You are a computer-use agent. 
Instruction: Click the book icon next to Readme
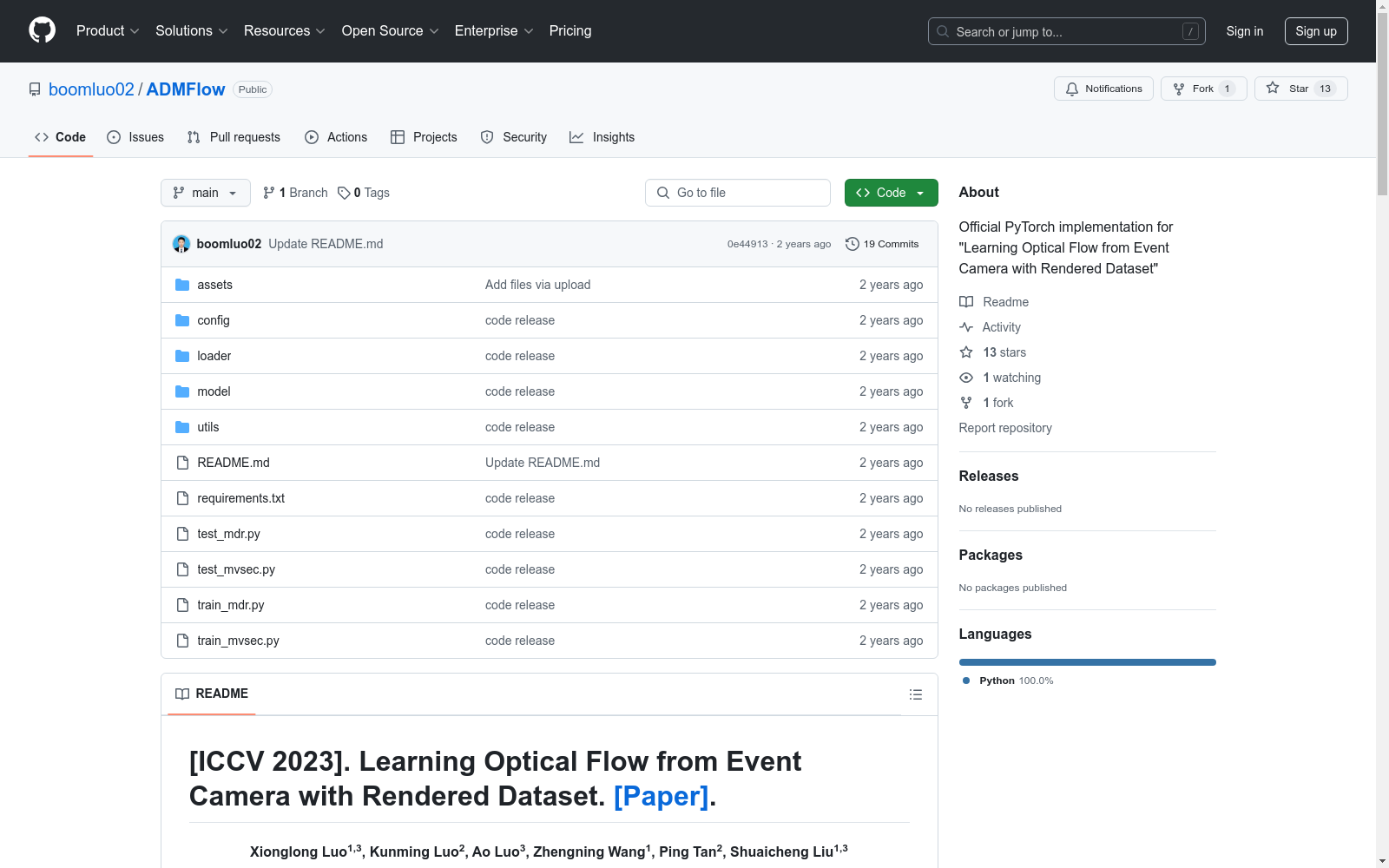pyautogui.click(x=966, y=302)
